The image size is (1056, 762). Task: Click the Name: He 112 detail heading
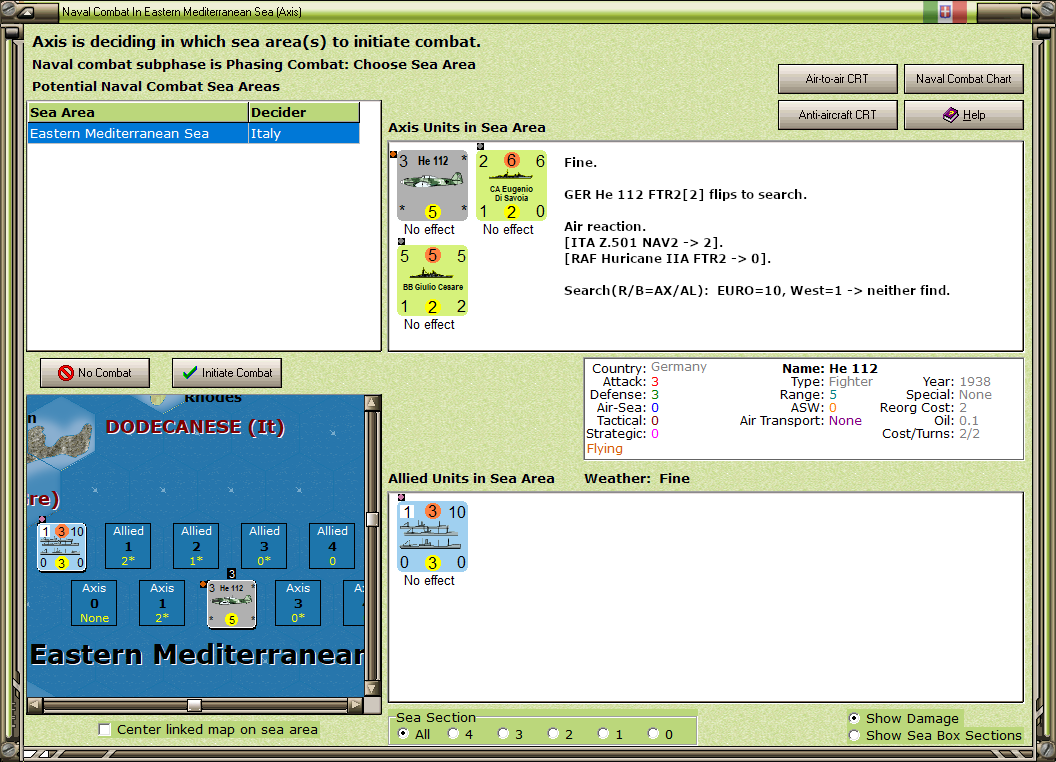830,369
